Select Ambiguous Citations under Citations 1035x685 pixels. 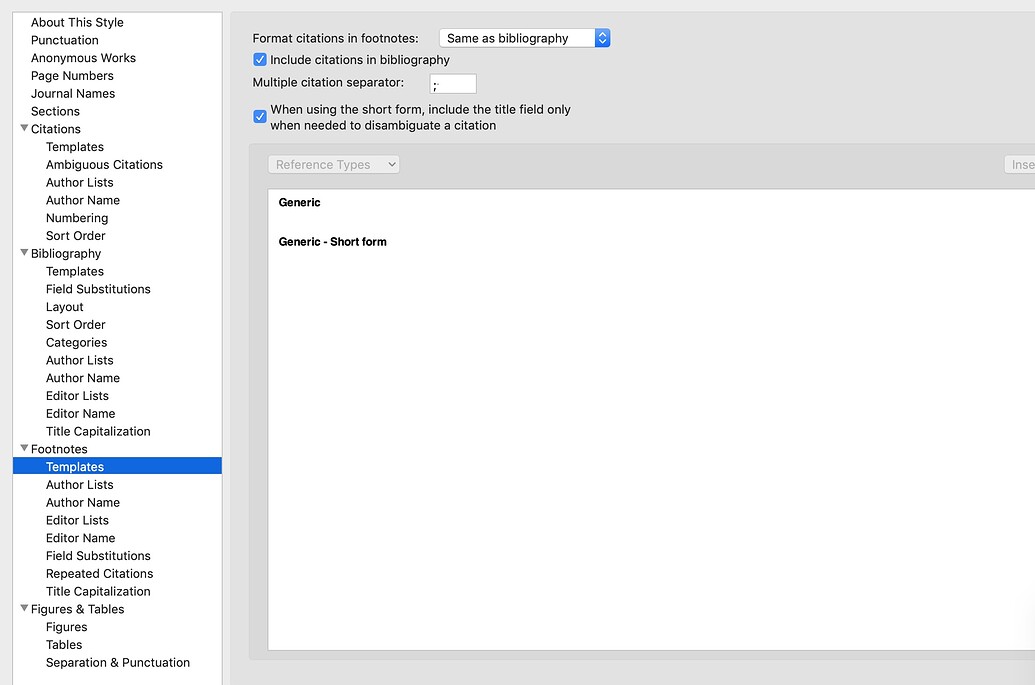click(x=104, y=164)
